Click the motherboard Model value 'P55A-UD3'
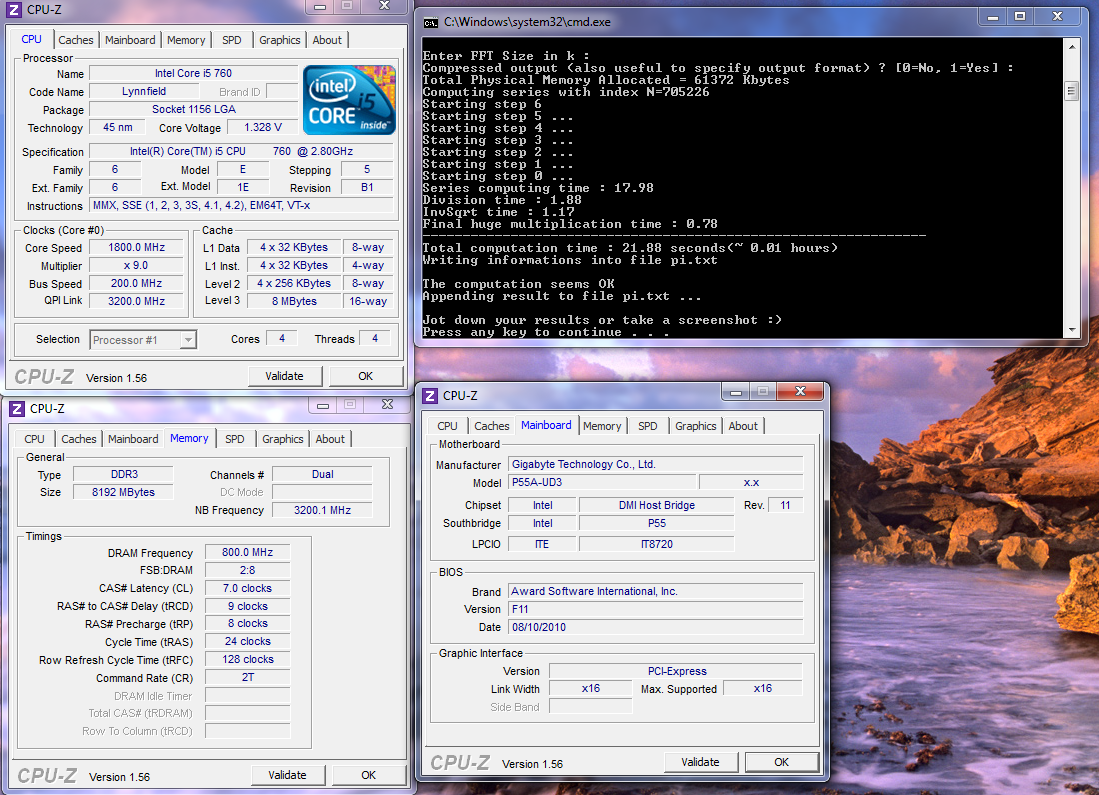The height and width of the screenshot is (795, 1099). click(x=603, y=482)
